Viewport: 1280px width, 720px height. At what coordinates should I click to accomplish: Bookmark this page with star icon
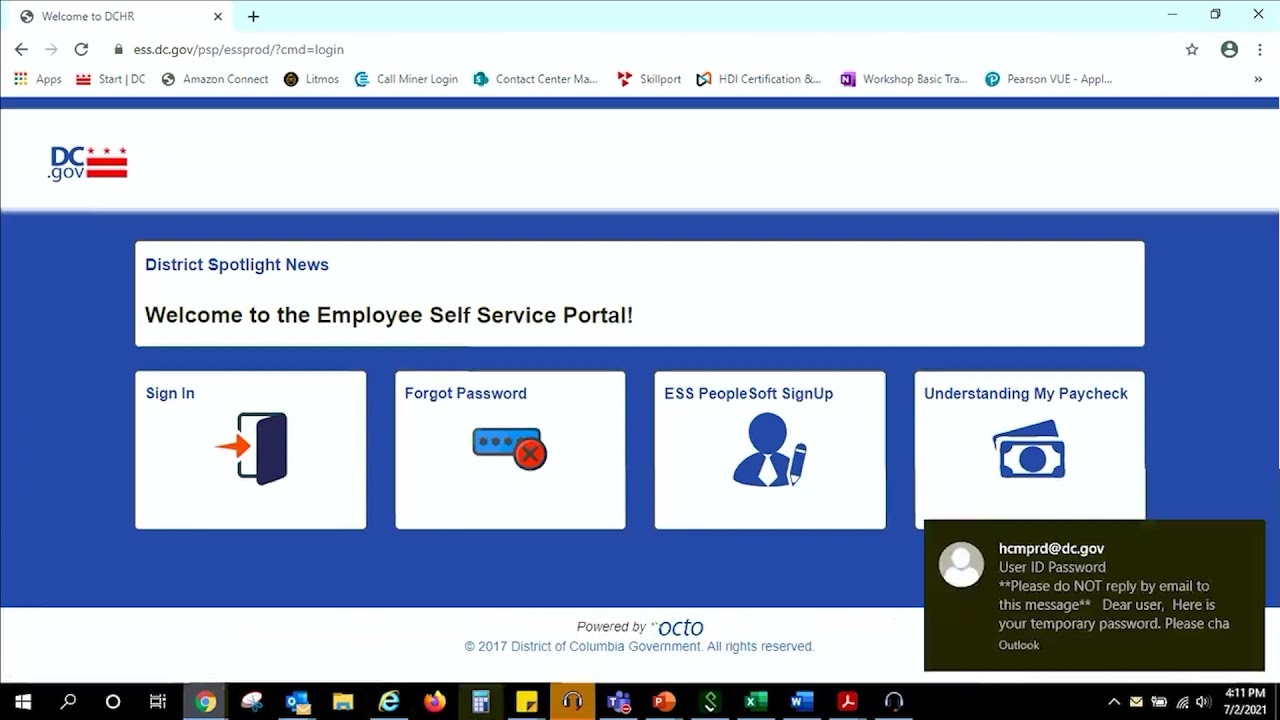point(1192,49)
